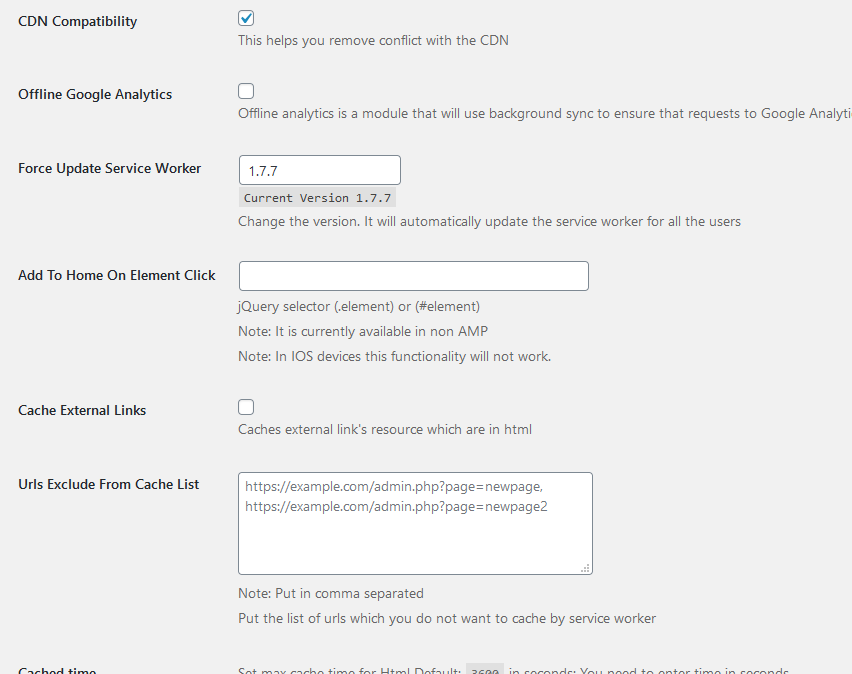Enable the Offline Google Analytics checkbox
This screenshot has height=674, width=852.
[246, 91]
